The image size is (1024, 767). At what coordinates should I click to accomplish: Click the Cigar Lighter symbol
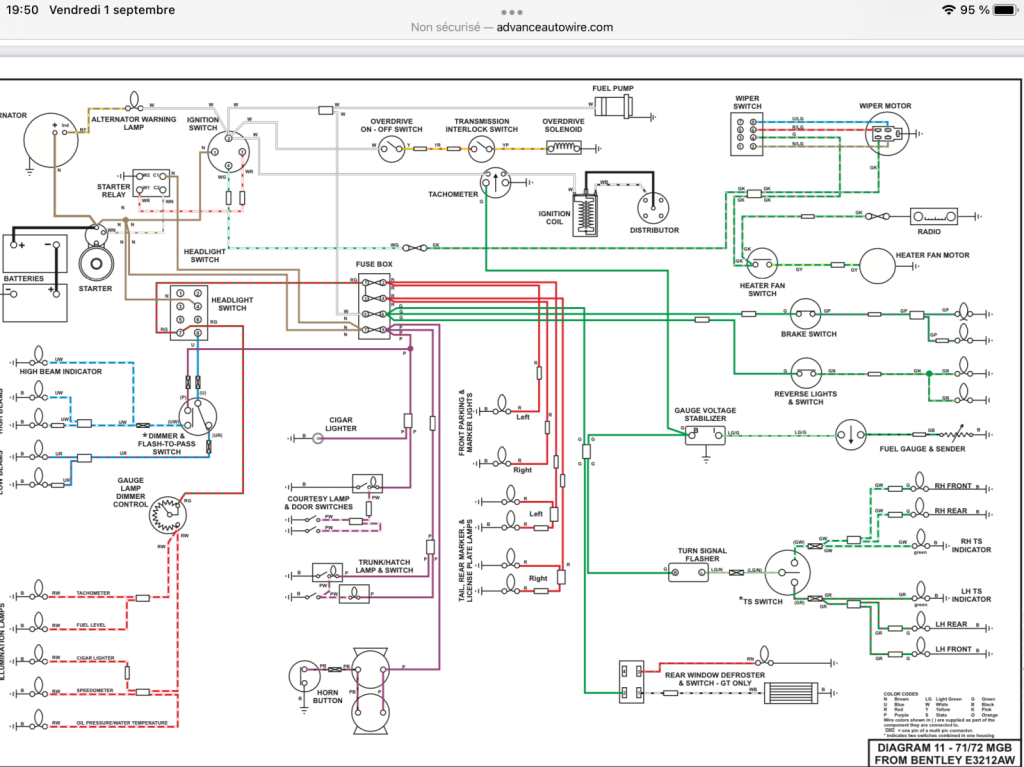318,438
